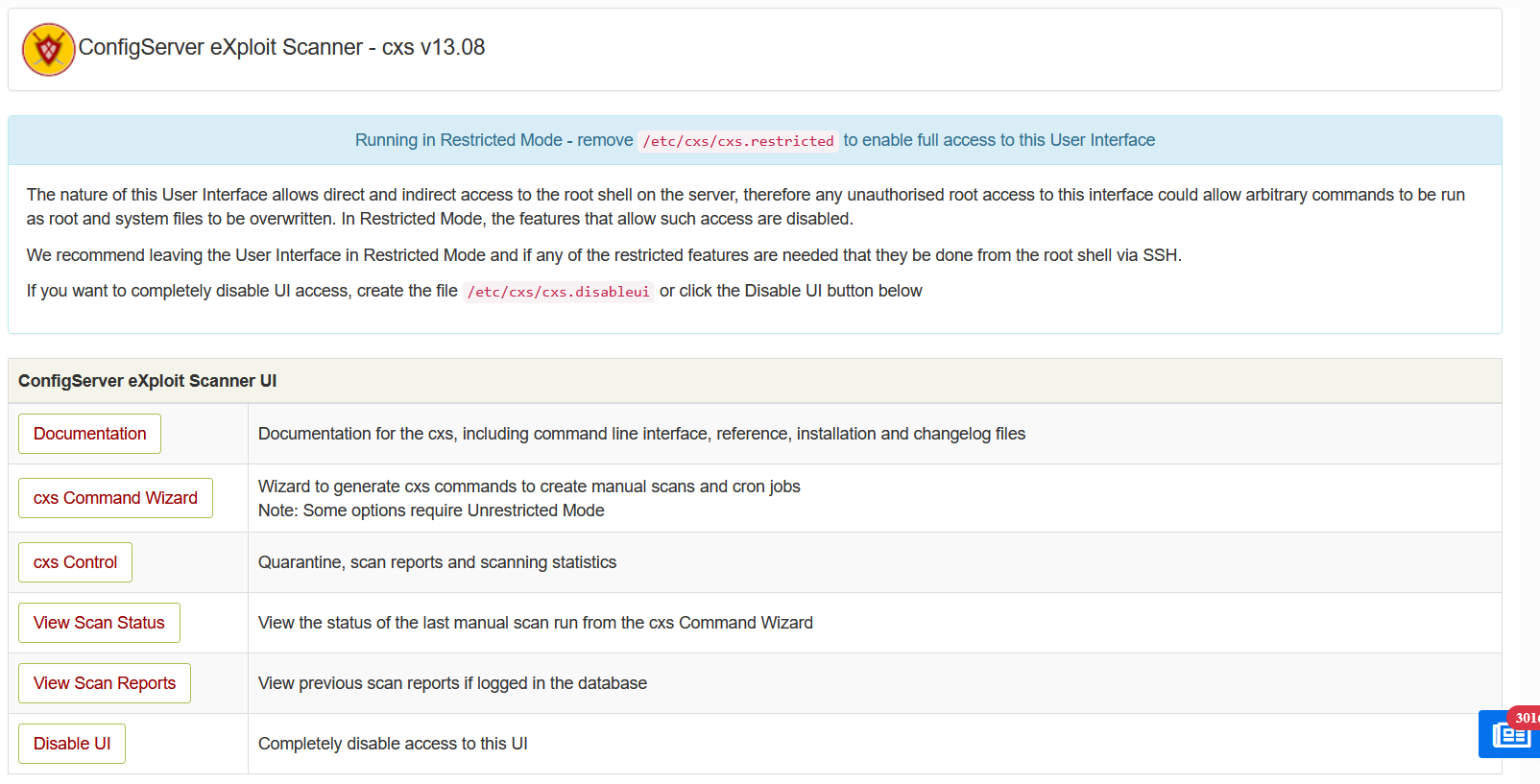Click the Running in Restricted Mode banner text
The width and height of the screenshot is (1540, 784).
[x=493, y=140]
